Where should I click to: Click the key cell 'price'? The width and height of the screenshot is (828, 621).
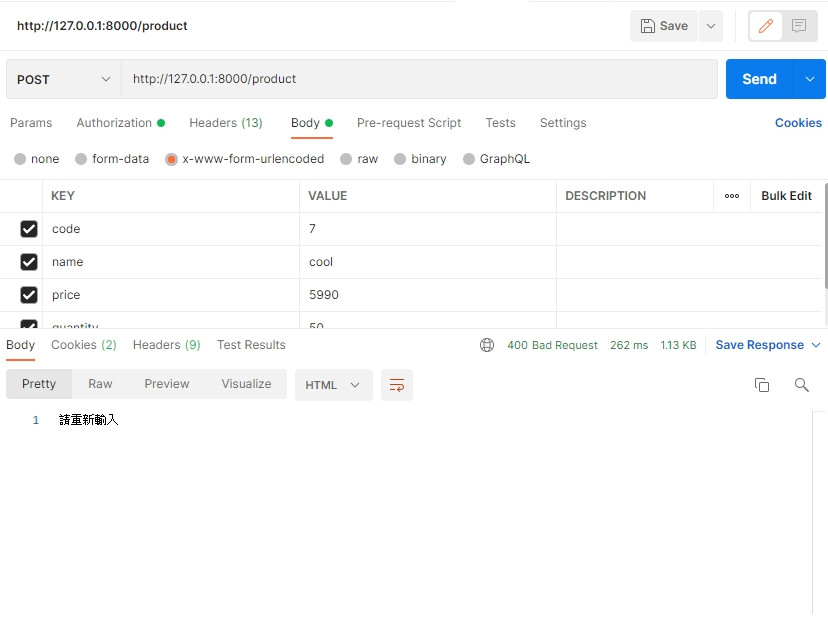(x=171, y=295)
